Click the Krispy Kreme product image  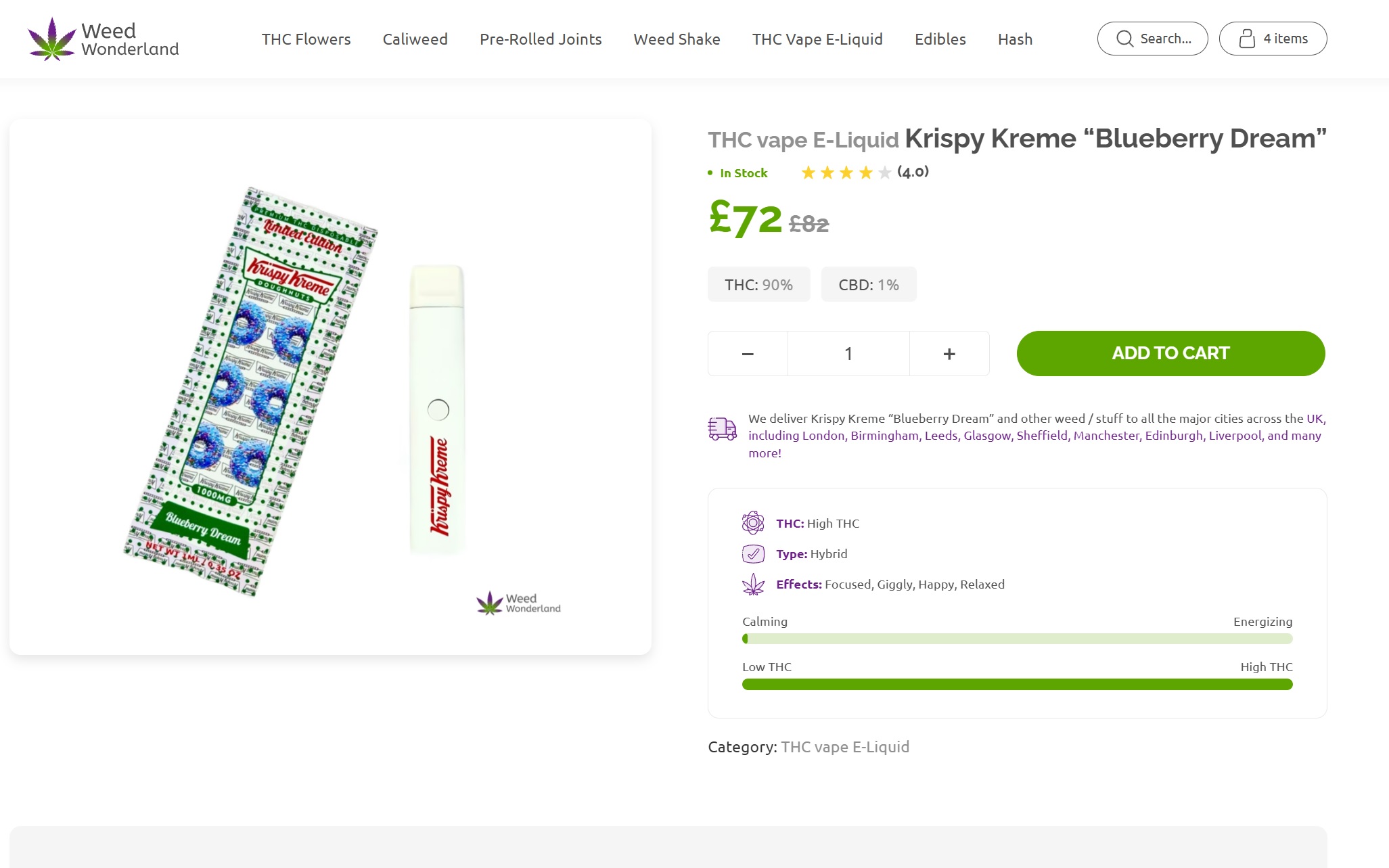pyautogui.click(x=330, y=387)
